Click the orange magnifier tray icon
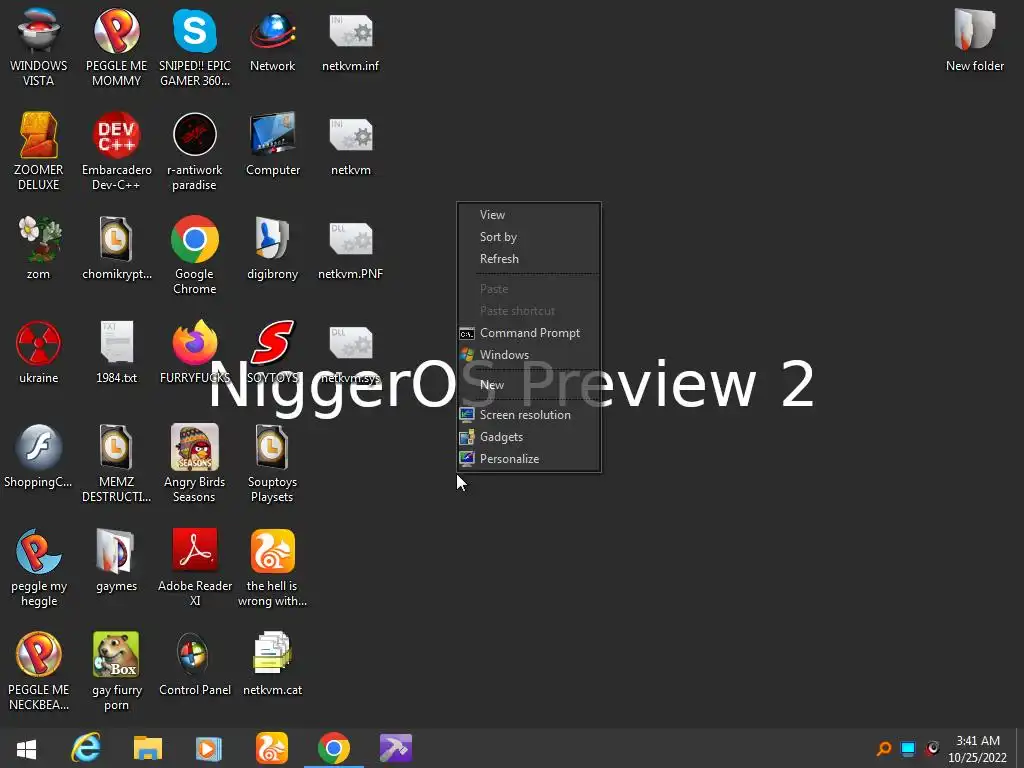1024x768 pixels. (x=884, y=748)
